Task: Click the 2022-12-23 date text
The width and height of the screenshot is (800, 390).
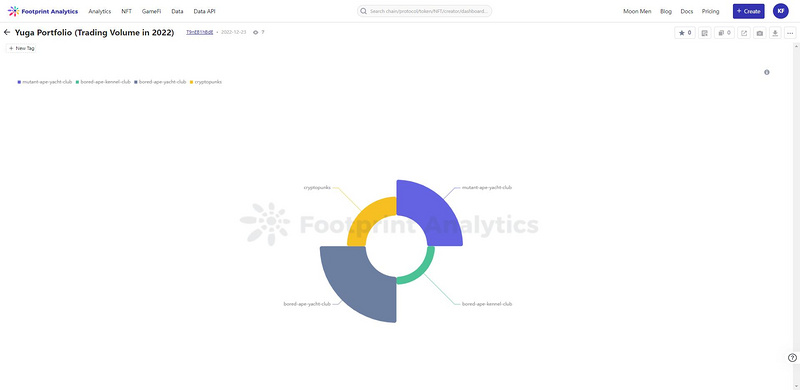Action: point(234,32)
